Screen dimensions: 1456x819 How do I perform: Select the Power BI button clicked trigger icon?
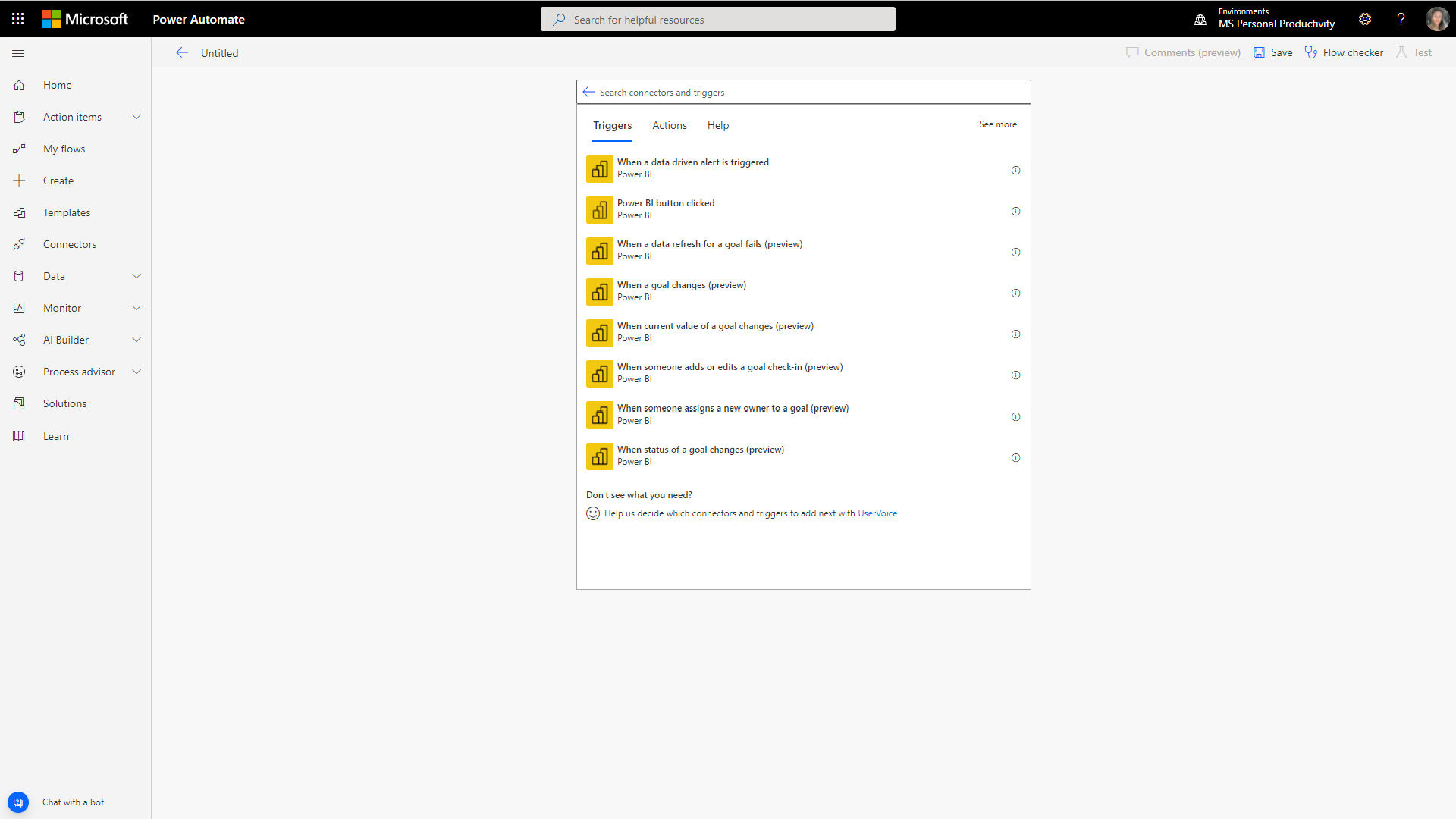(x=598, y=210)
